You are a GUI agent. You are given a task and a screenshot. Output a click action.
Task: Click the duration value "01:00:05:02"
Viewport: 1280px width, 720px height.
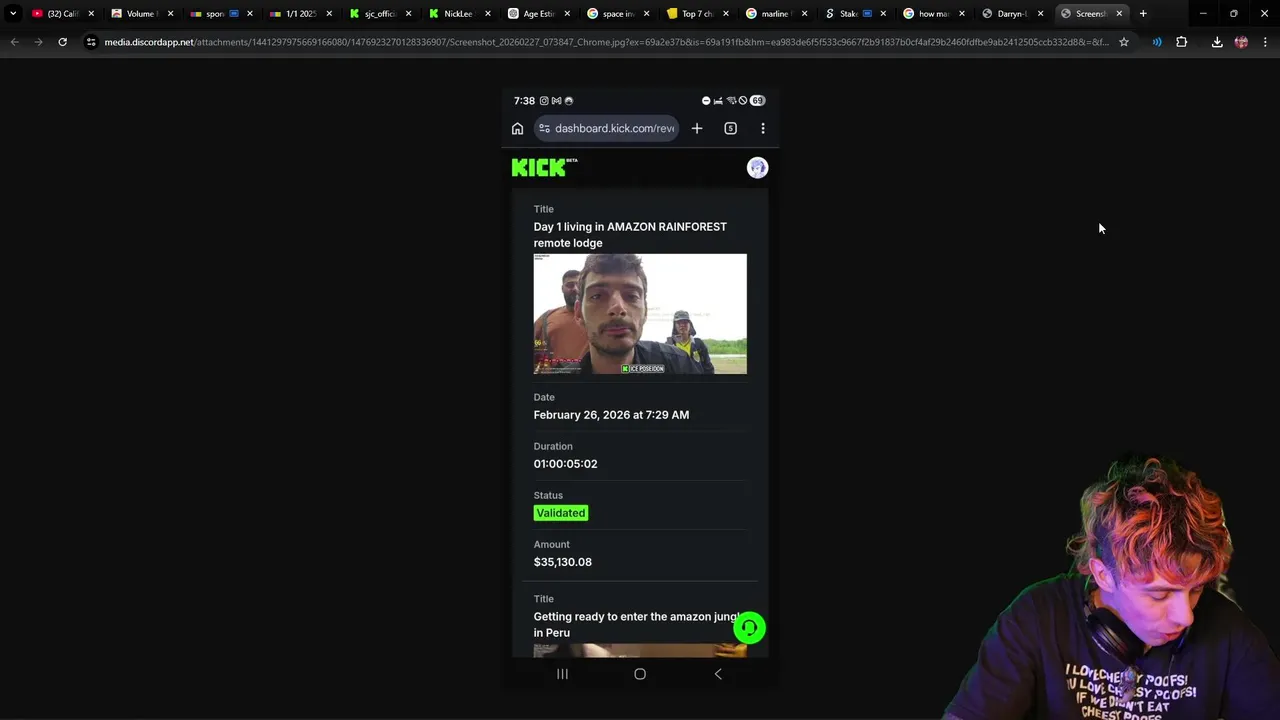(x=565, y=464)
